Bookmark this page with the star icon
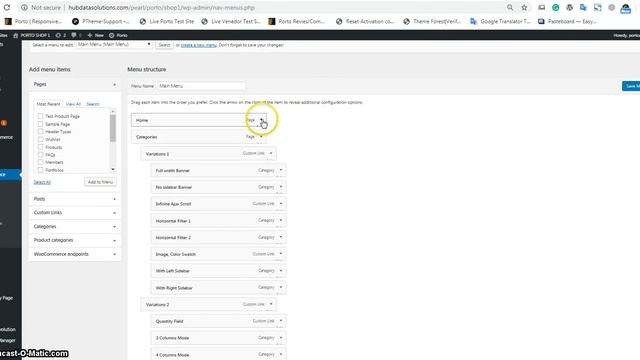 (524, 7)
